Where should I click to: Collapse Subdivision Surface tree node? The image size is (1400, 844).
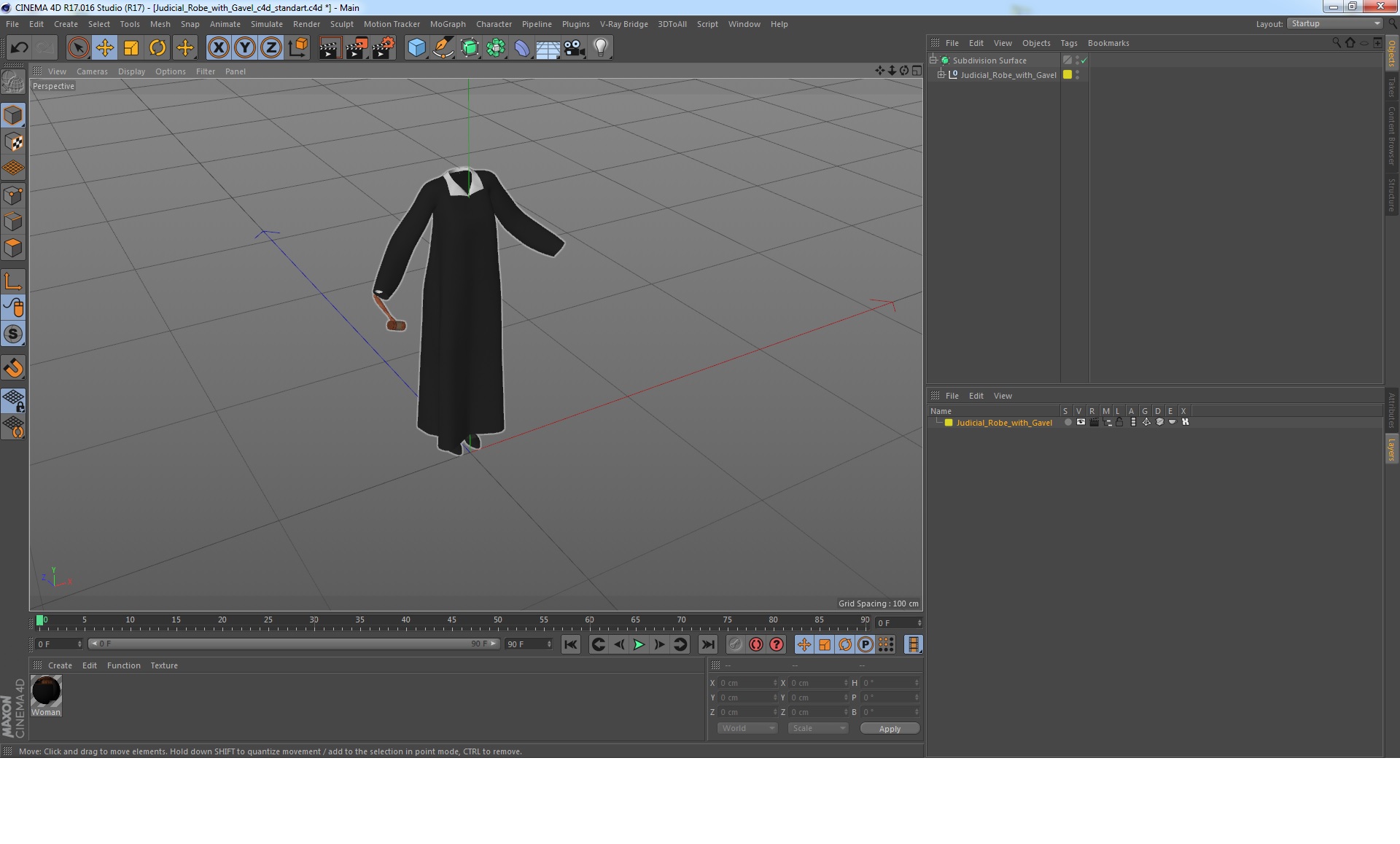pos(933,60)
